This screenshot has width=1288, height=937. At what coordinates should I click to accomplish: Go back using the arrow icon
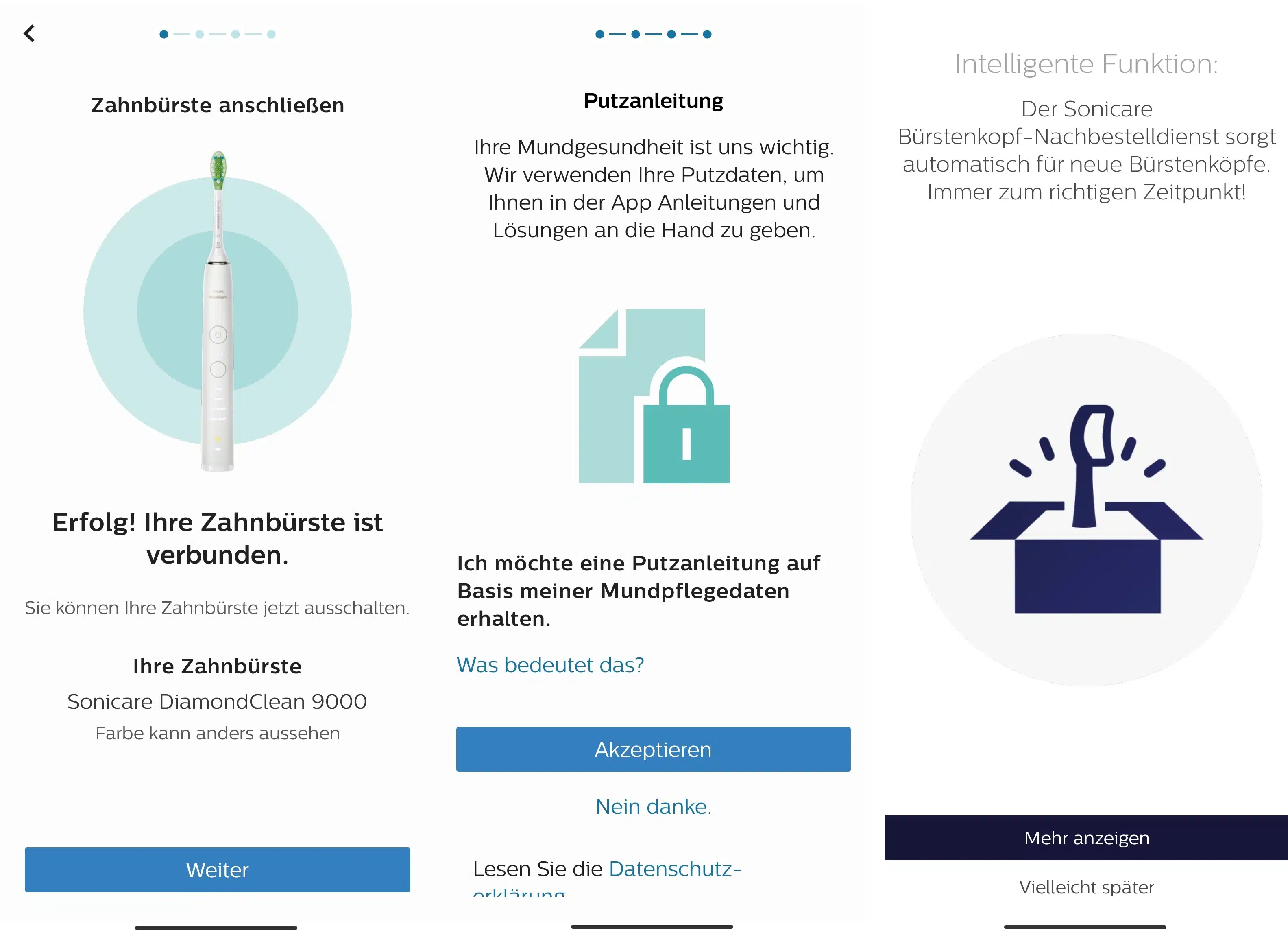pos(30,33)
